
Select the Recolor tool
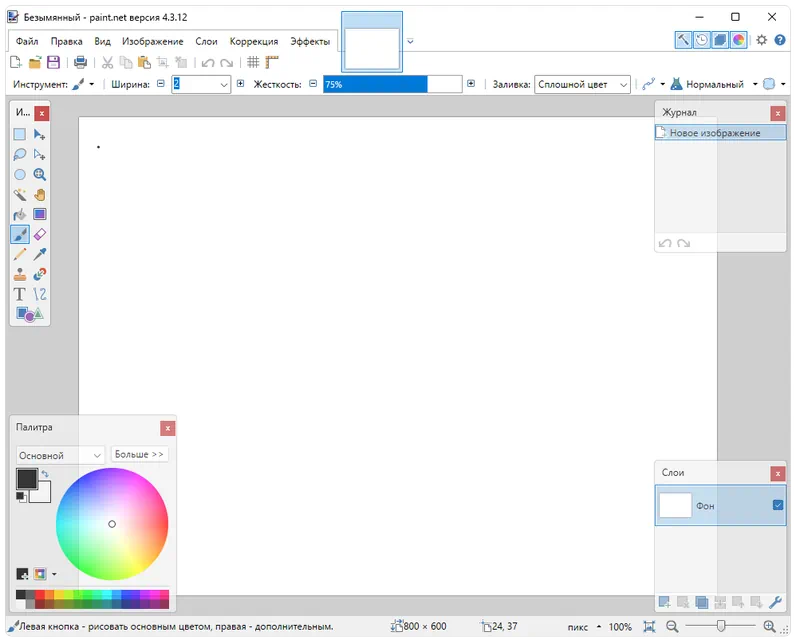[39, 274]
